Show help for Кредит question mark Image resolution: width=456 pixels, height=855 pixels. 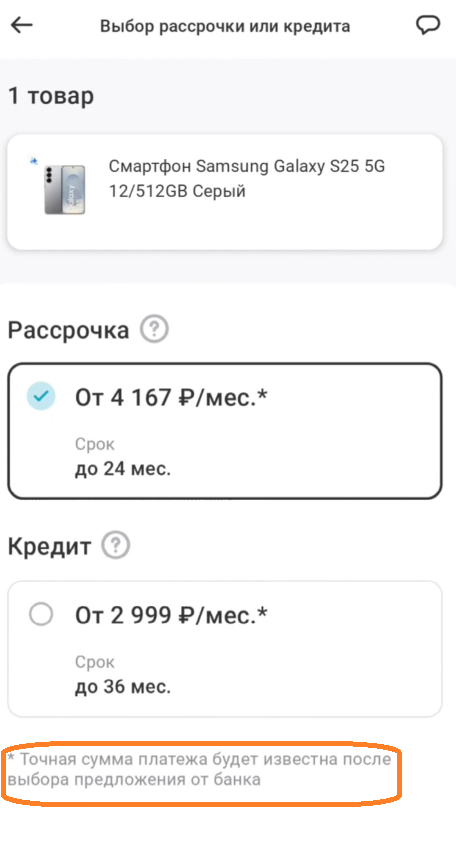[116, 545]
